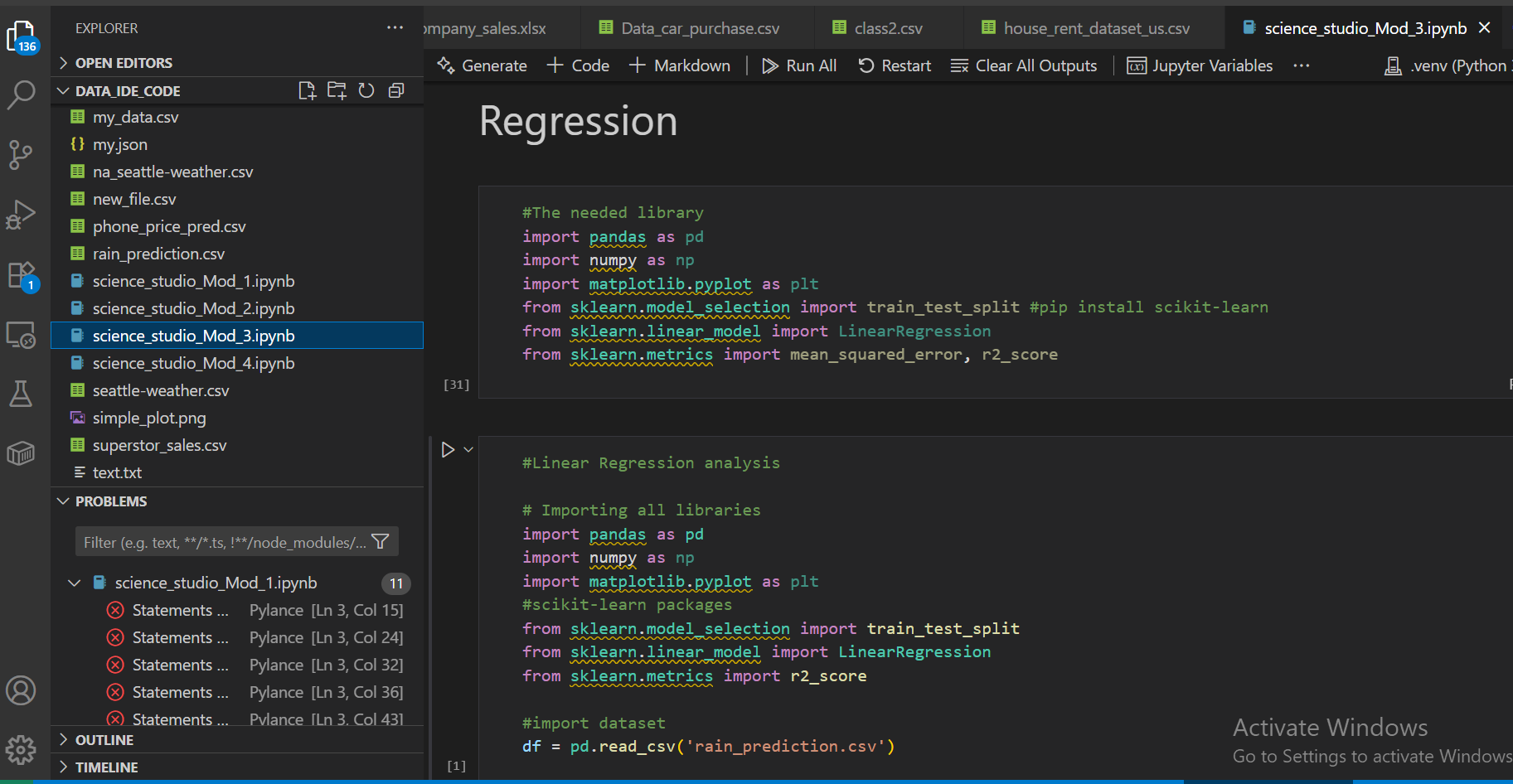Collapse science_studio_Mod_1.ipynb problems group
This screenshot has height=784, width=1513.
tap(75, 583)
